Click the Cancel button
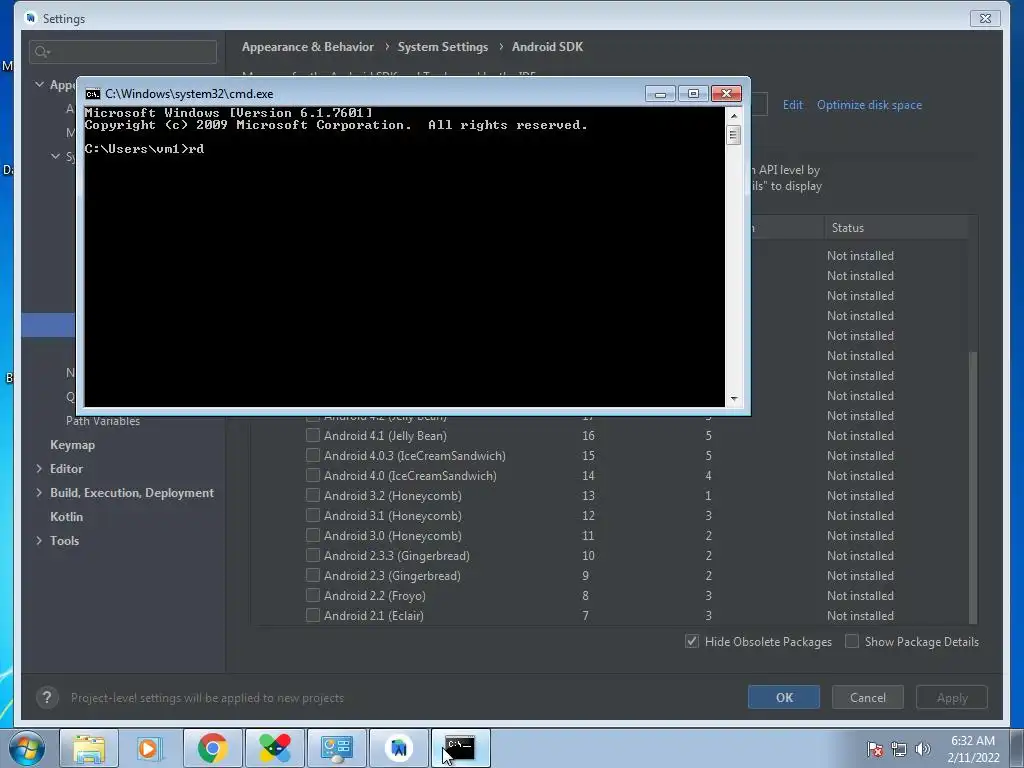The width and height of the screenshot is (1024, 768). coord(868,697)
